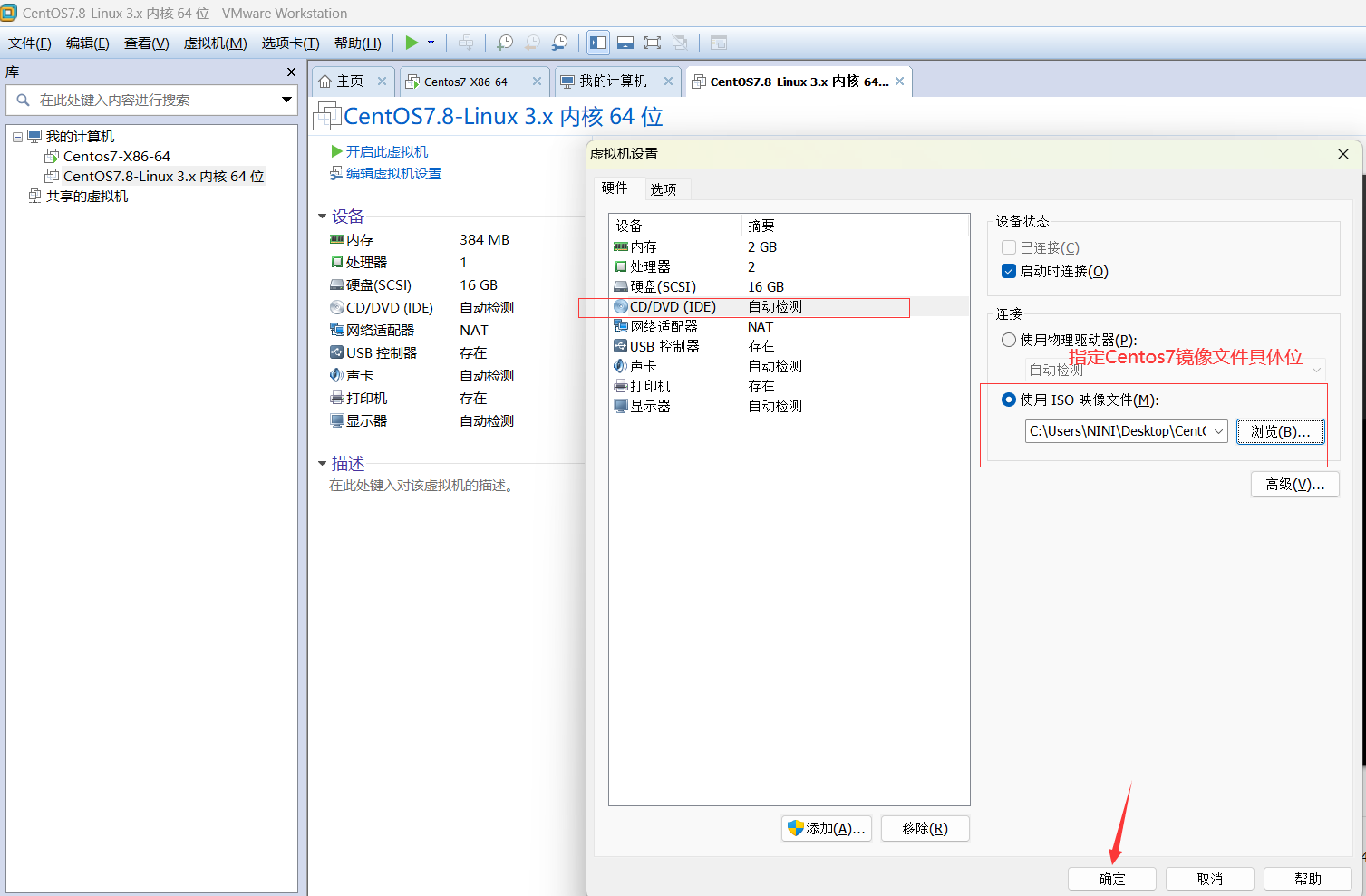The height and width of the screenshot is (896, 1366).
Task: Click the USB 控制器 icon in VM summary
Action: pos(337,353)
